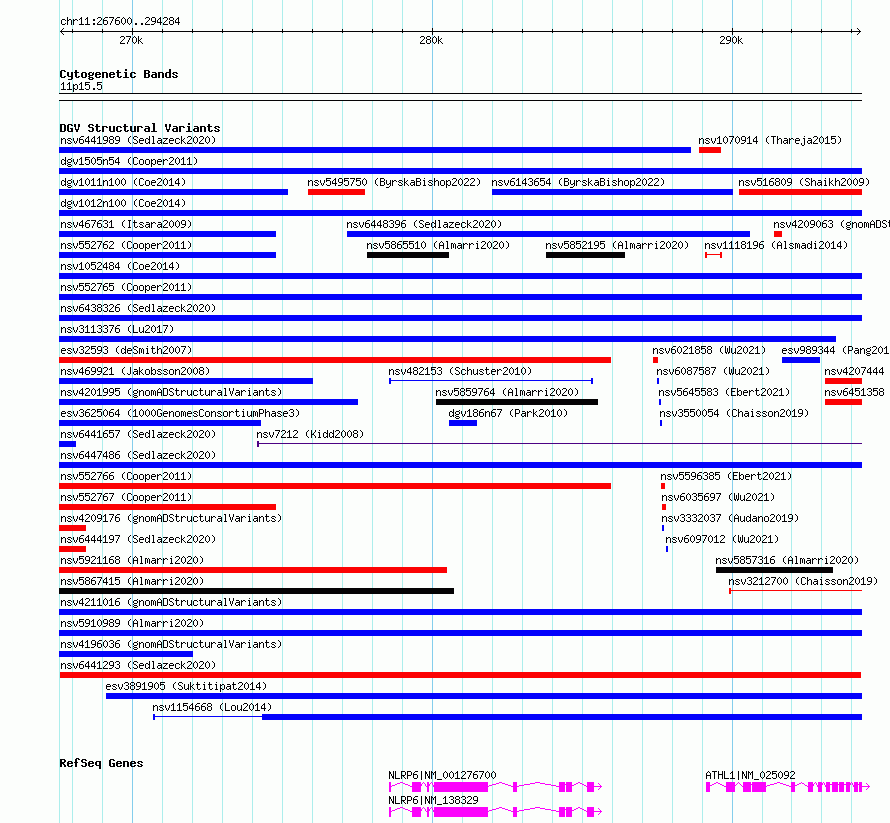Click the NLRP6|NM_138329 gene label
The height and width of the screenshot is (823, 890).
tap(433, 800)
